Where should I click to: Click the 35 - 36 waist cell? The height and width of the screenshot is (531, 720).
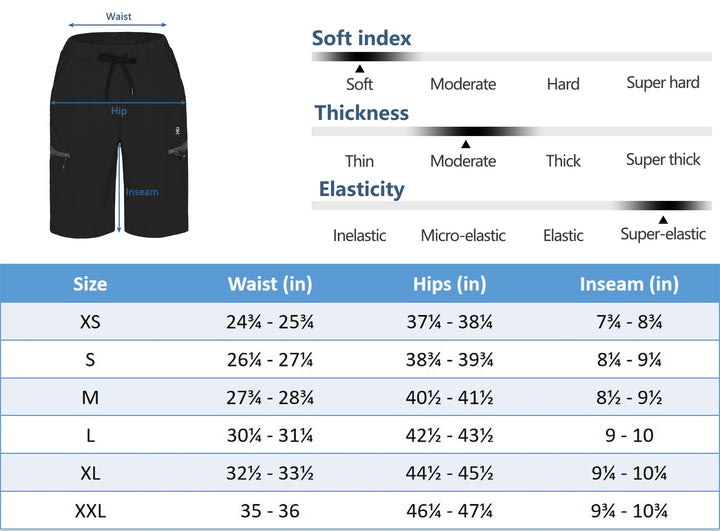(270, 512)
